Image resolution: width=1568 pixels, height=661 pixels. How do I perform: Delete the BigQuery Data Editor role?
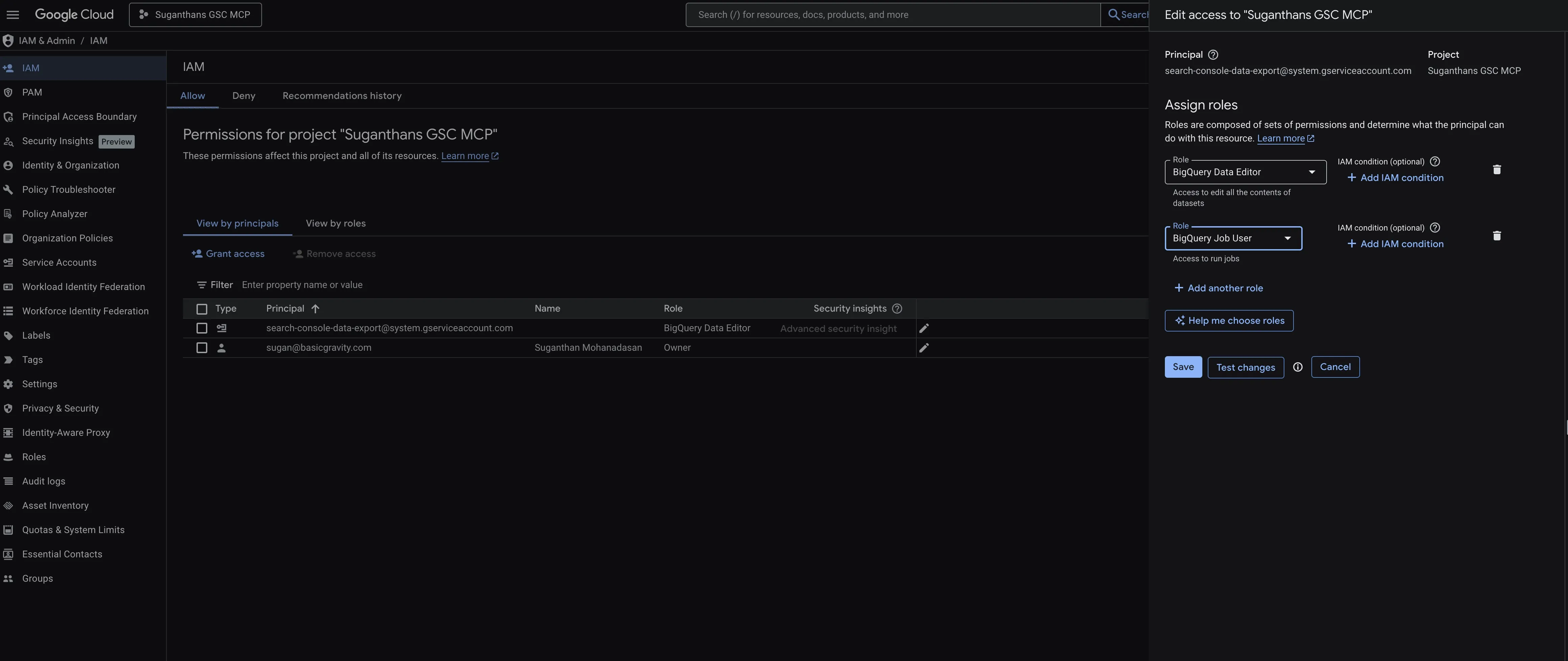[1497, 170]
